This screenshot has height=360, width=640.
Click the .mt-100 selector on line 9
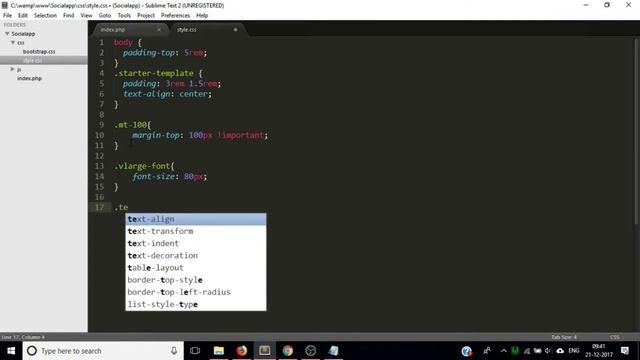(131, 125)
